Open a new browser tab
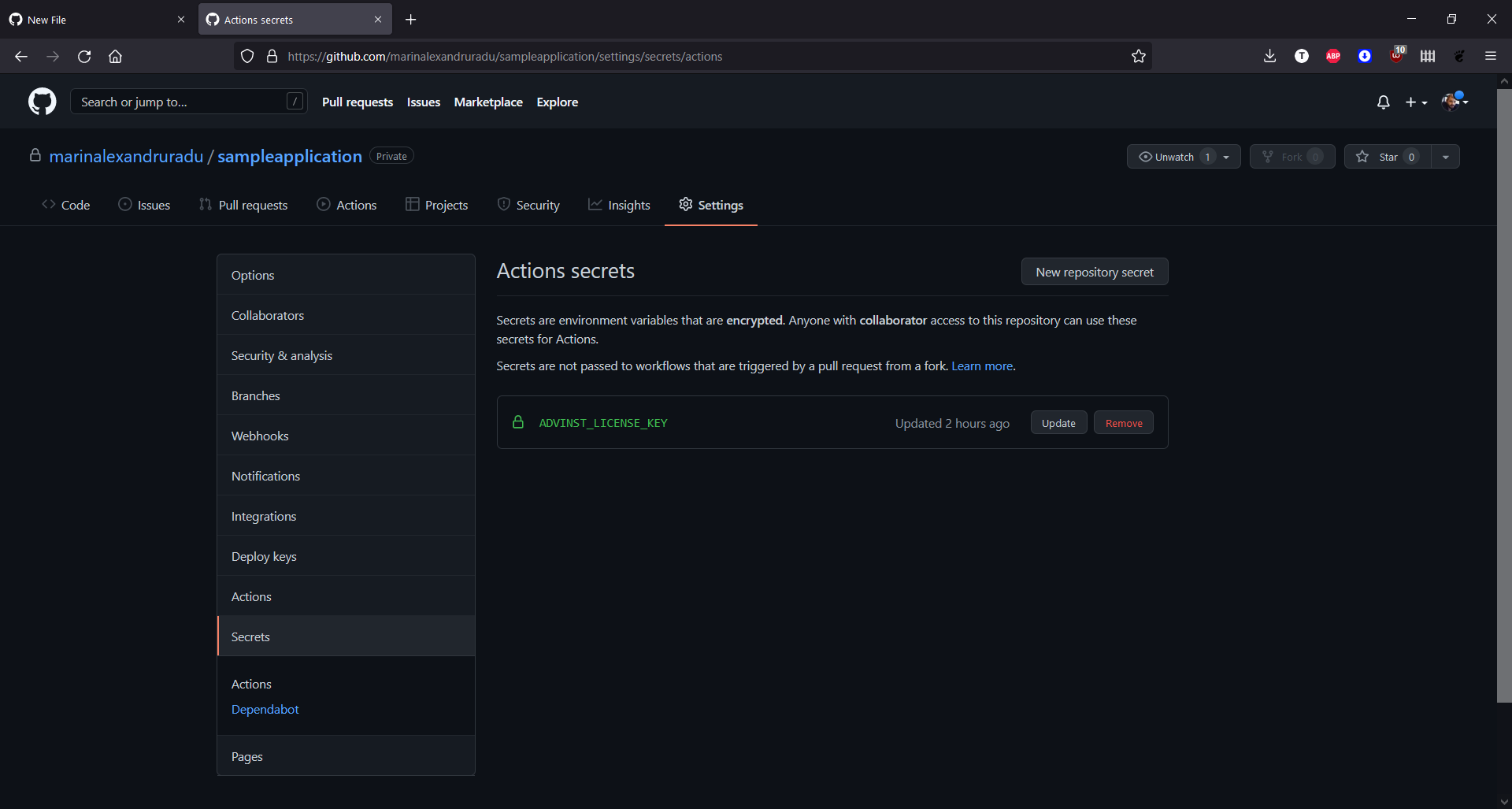Image resolution: width=1512 pixels, height=809 pixels. (410, 20)
